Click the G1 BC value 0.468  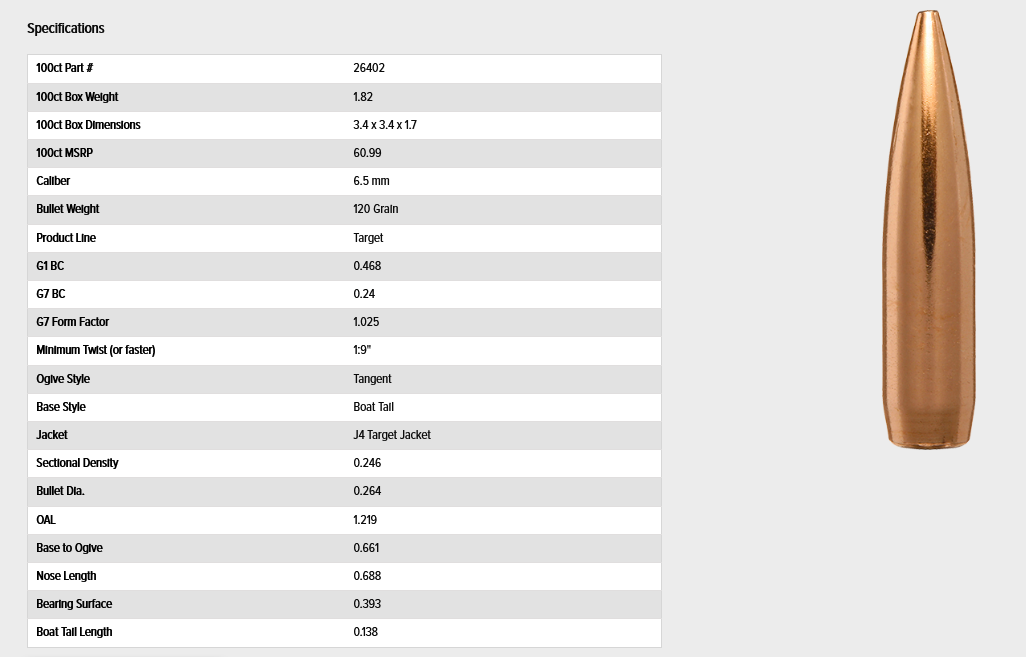pos(367,266)
